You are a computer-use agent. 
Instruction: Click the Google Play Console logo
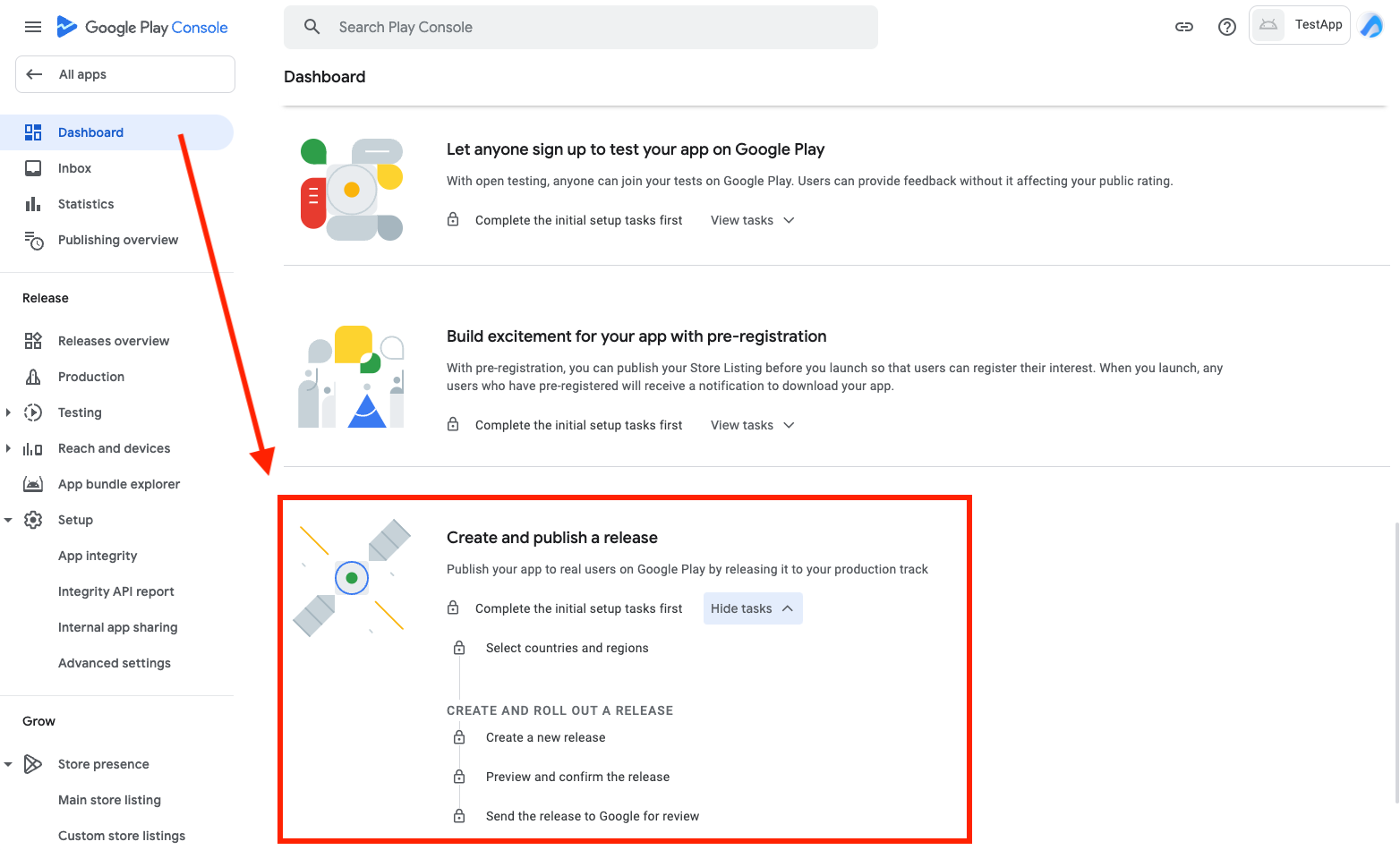pyautogui.click(x=142, y=27)
